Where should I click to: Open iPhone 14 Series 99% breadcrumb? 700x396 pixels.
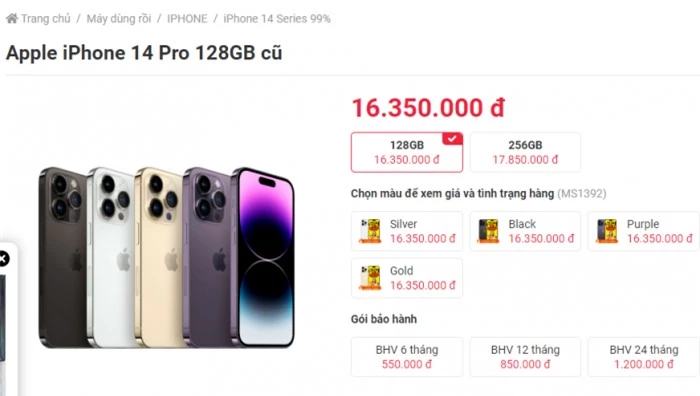coord(277,19)
